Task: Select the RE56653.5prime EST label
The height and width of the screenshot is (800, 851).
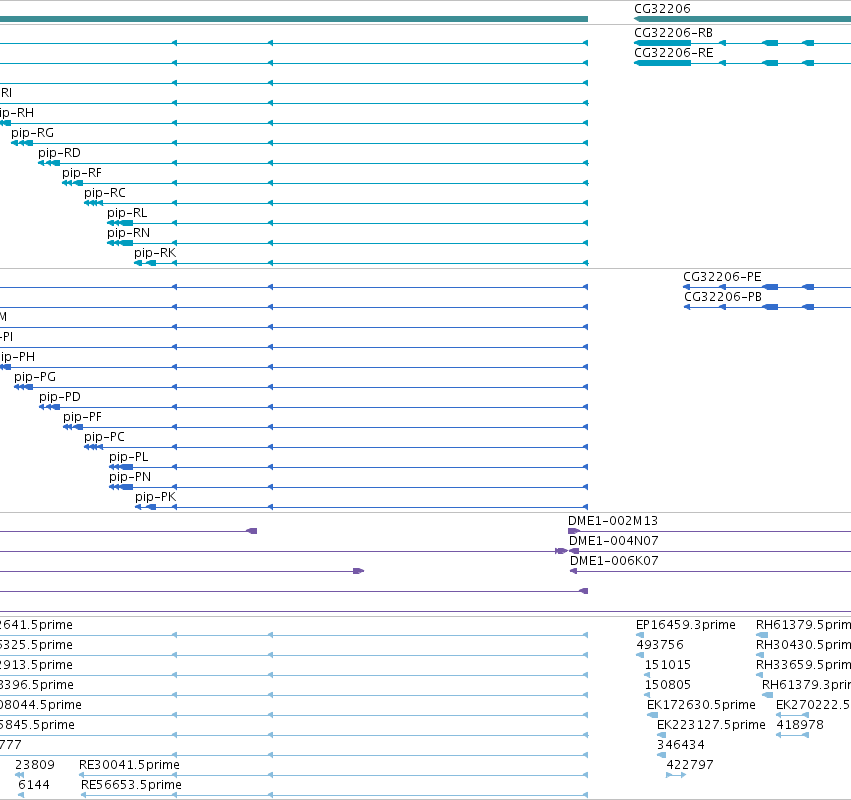Action: click(x=131, y=785)
